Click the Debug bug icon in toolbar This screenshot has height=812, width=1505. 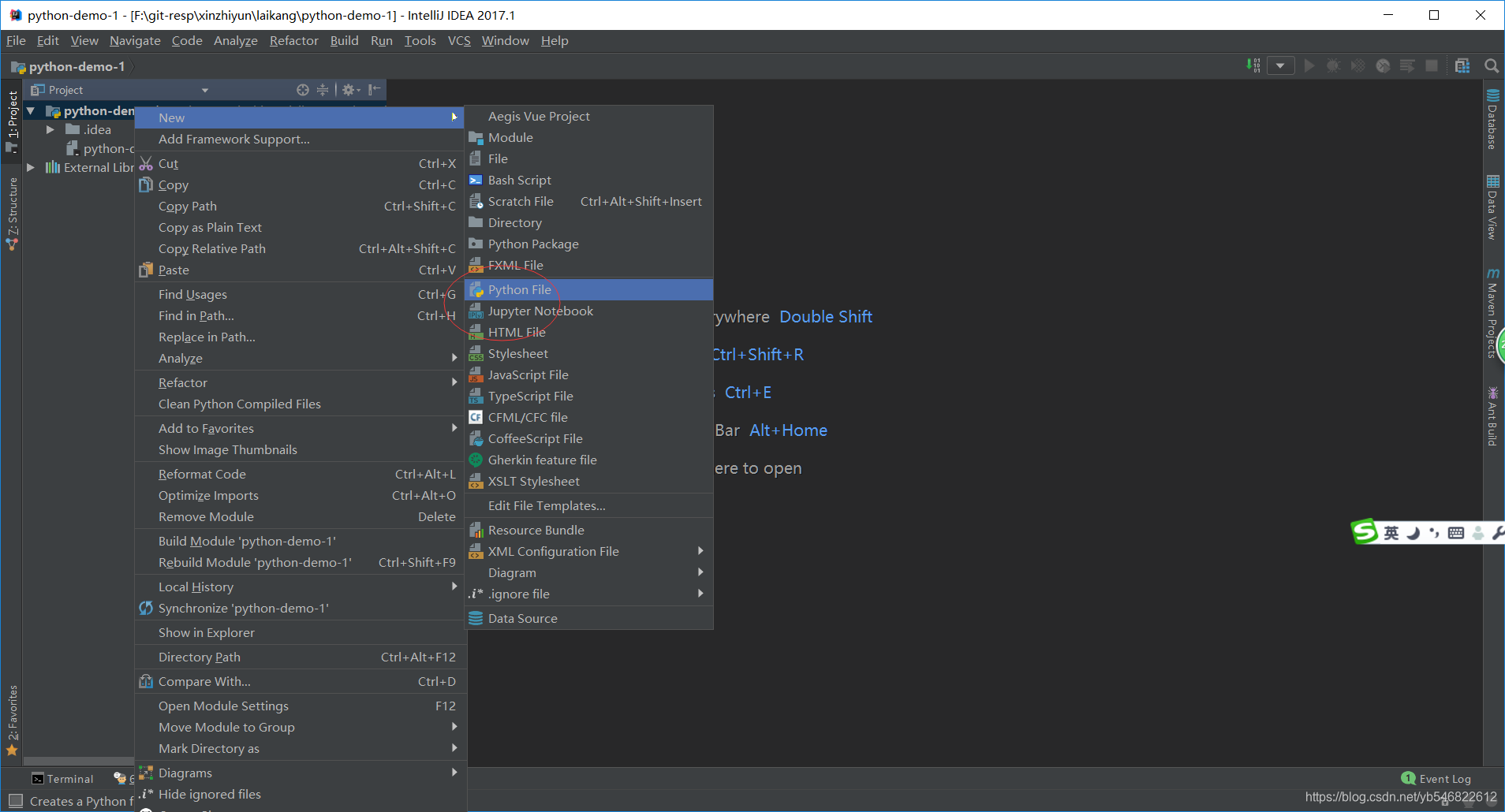(1333, 65)
